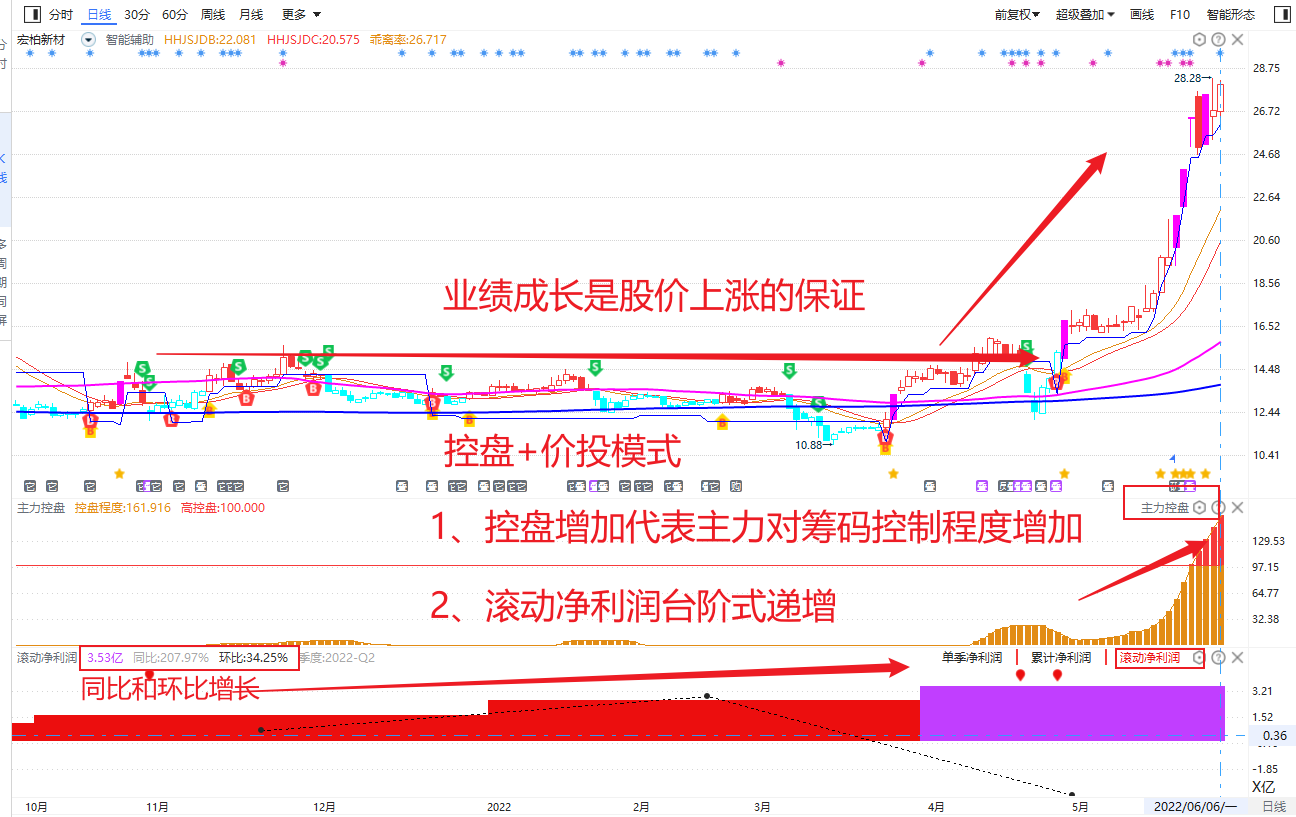This screenshot has width=1296, height=817.
Task: Open main chart indicator settings hexagon
Action: pos(1199,40)
